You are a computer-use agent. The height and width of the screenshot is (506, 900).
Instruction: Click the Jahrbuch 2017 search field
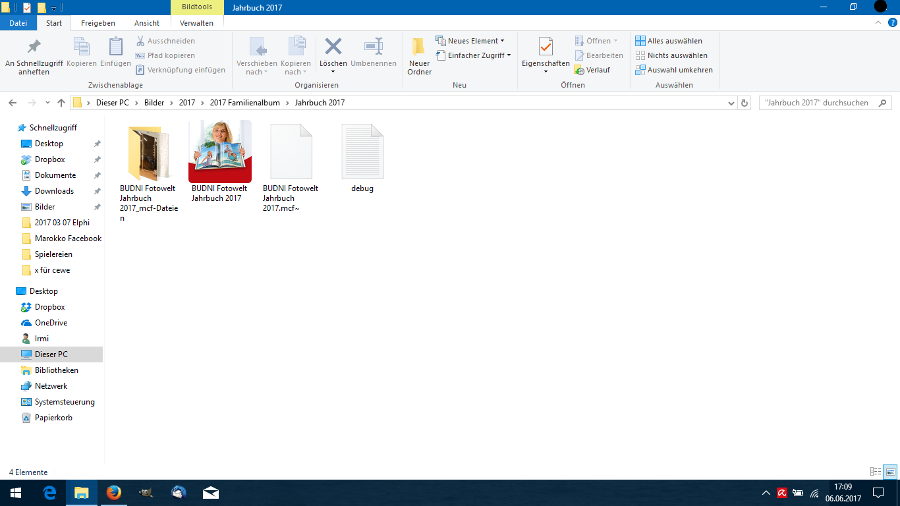pos(824,103)
